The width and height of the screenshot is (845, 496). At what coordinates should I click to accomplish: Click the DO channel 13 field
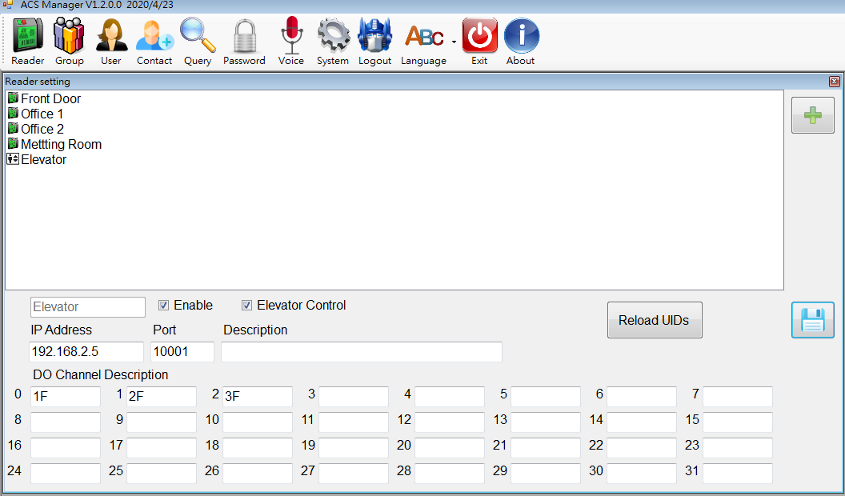[x=545, y=422]
